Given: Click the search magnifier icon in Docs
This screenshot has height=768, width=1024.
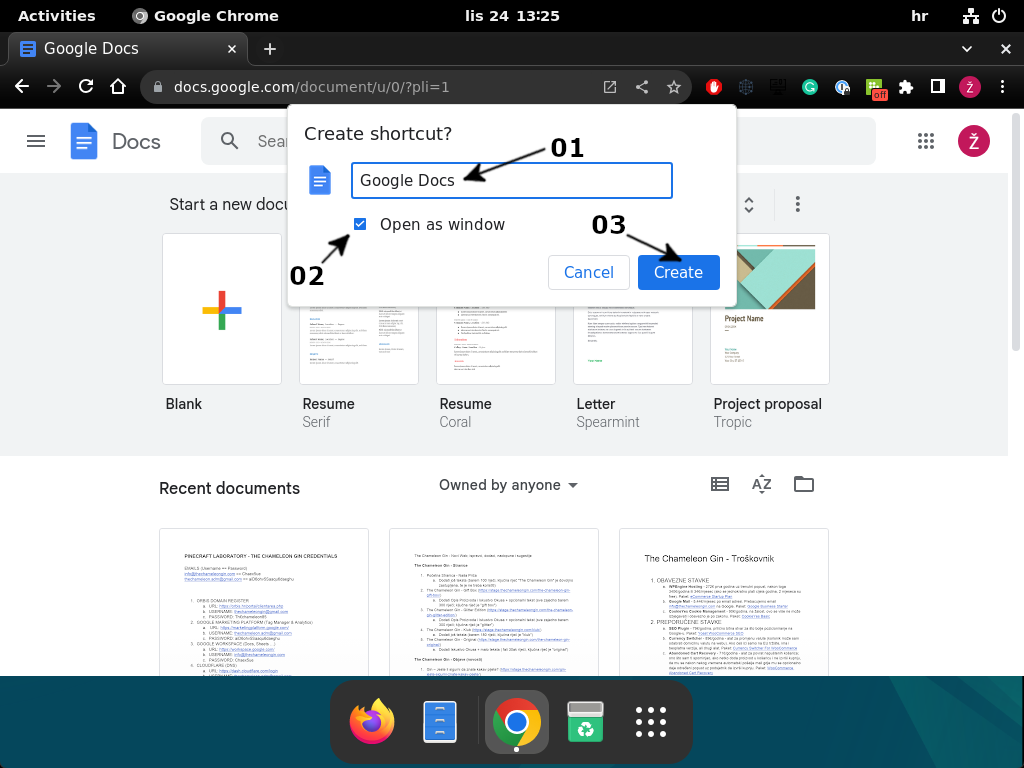Looking at the screenshot, I should click(229, 141).
